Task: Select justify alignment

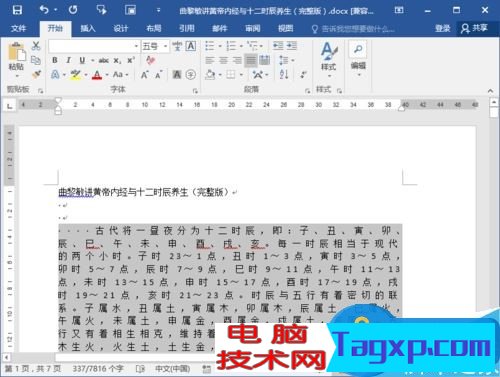Action: [x=251, y=60]
